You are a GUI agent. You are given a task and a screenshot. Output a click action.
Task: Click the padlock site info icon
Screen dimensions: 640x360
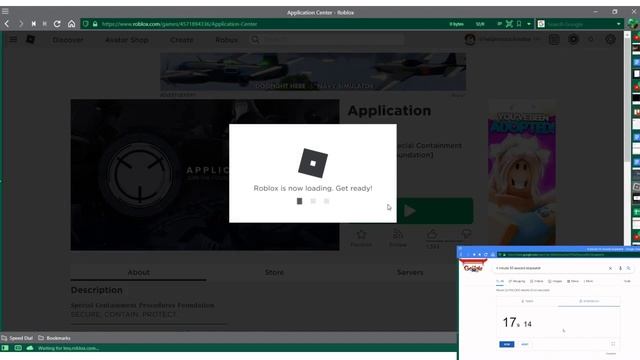(x=95, y=24)
